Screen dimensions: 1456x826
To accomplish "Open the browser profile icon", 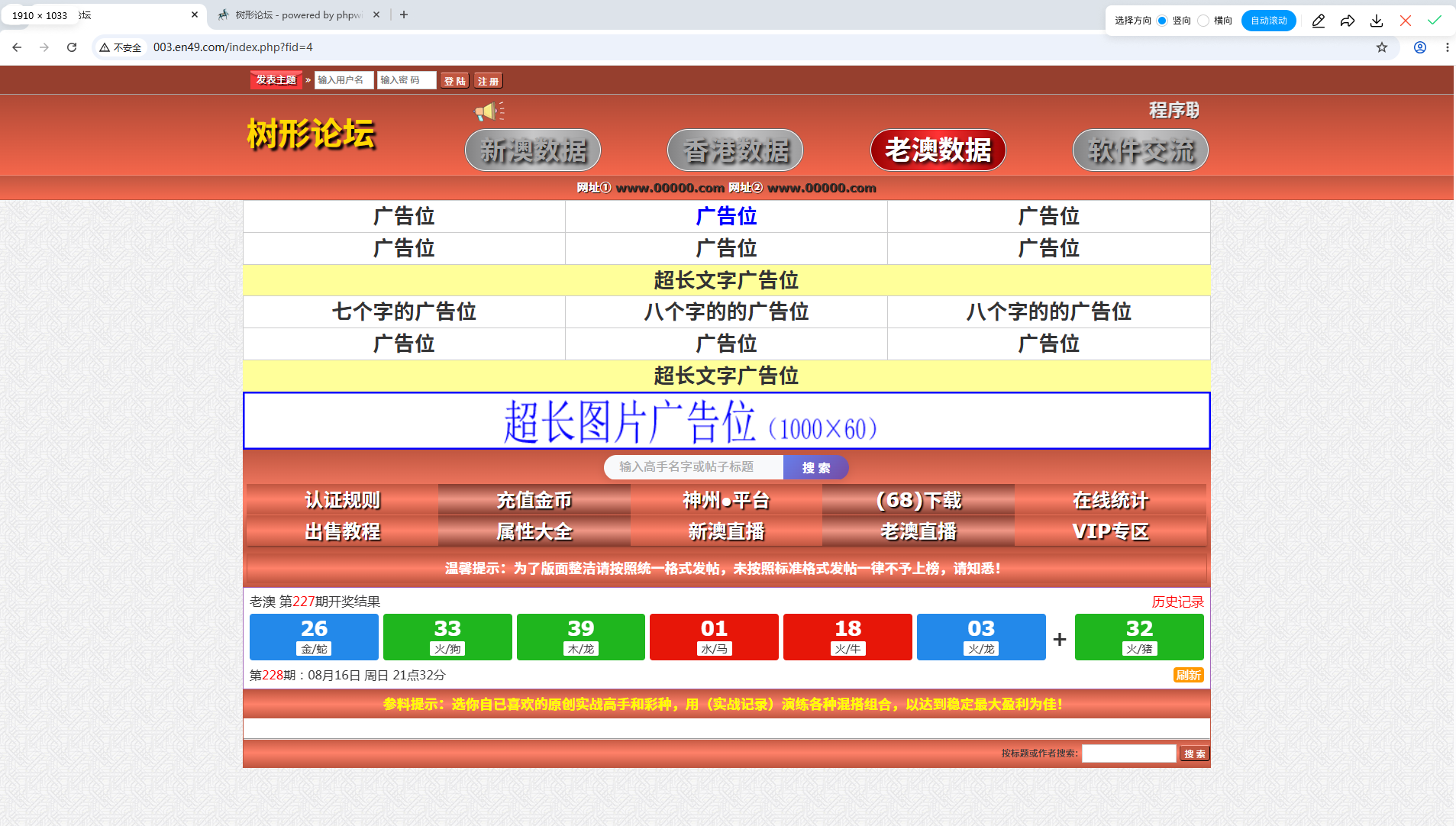I will point(1420,47).
